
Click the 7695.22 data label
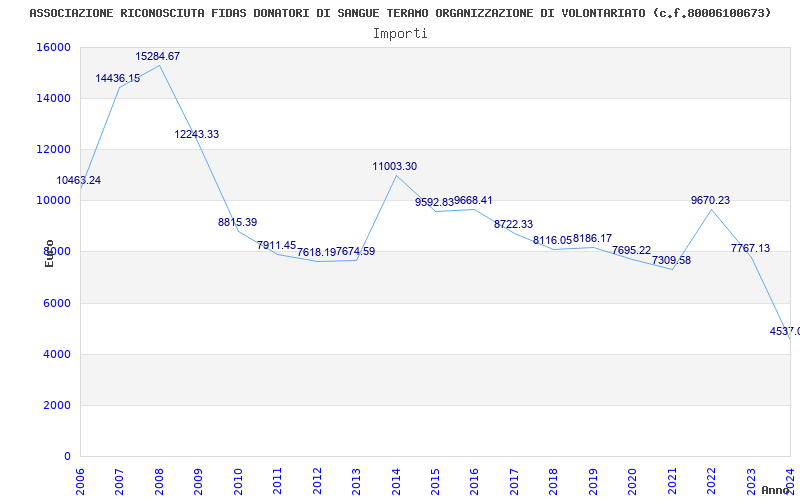point(632,250)
